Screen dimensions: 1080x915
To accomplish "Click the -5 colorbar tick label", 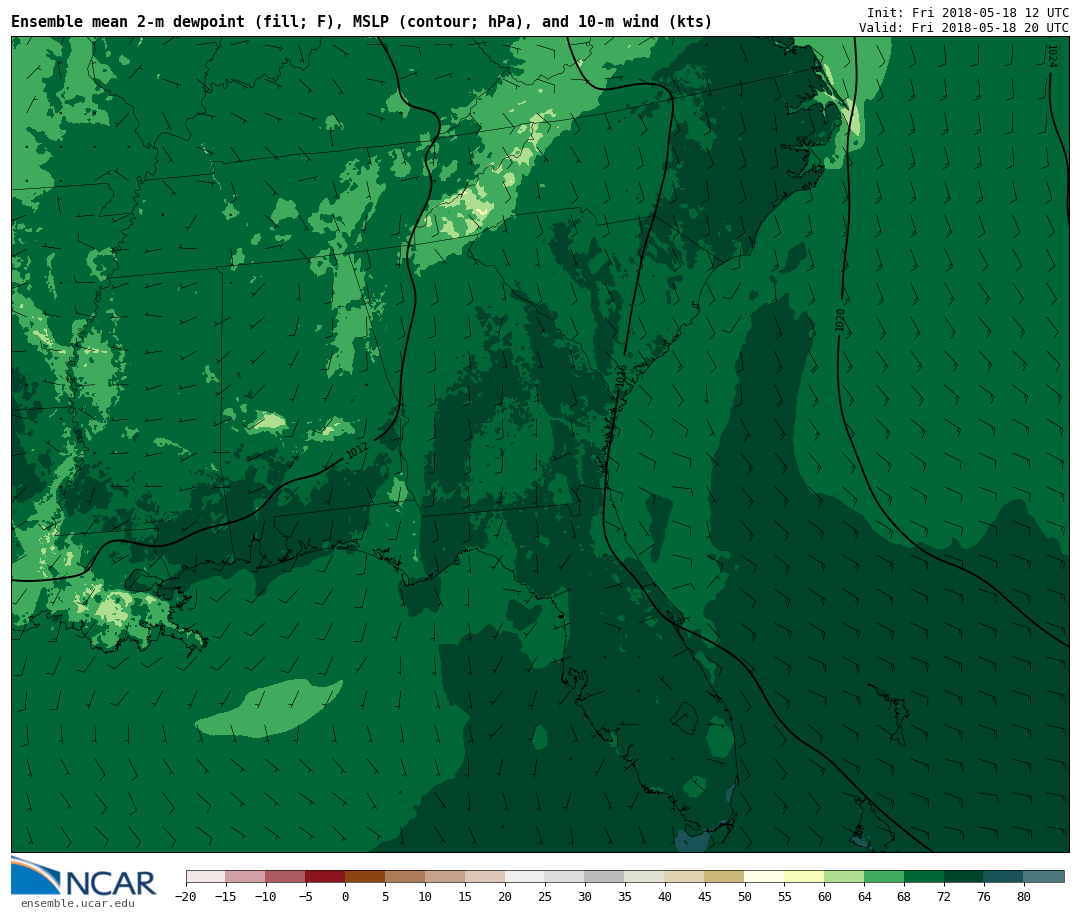I will 306,896.
